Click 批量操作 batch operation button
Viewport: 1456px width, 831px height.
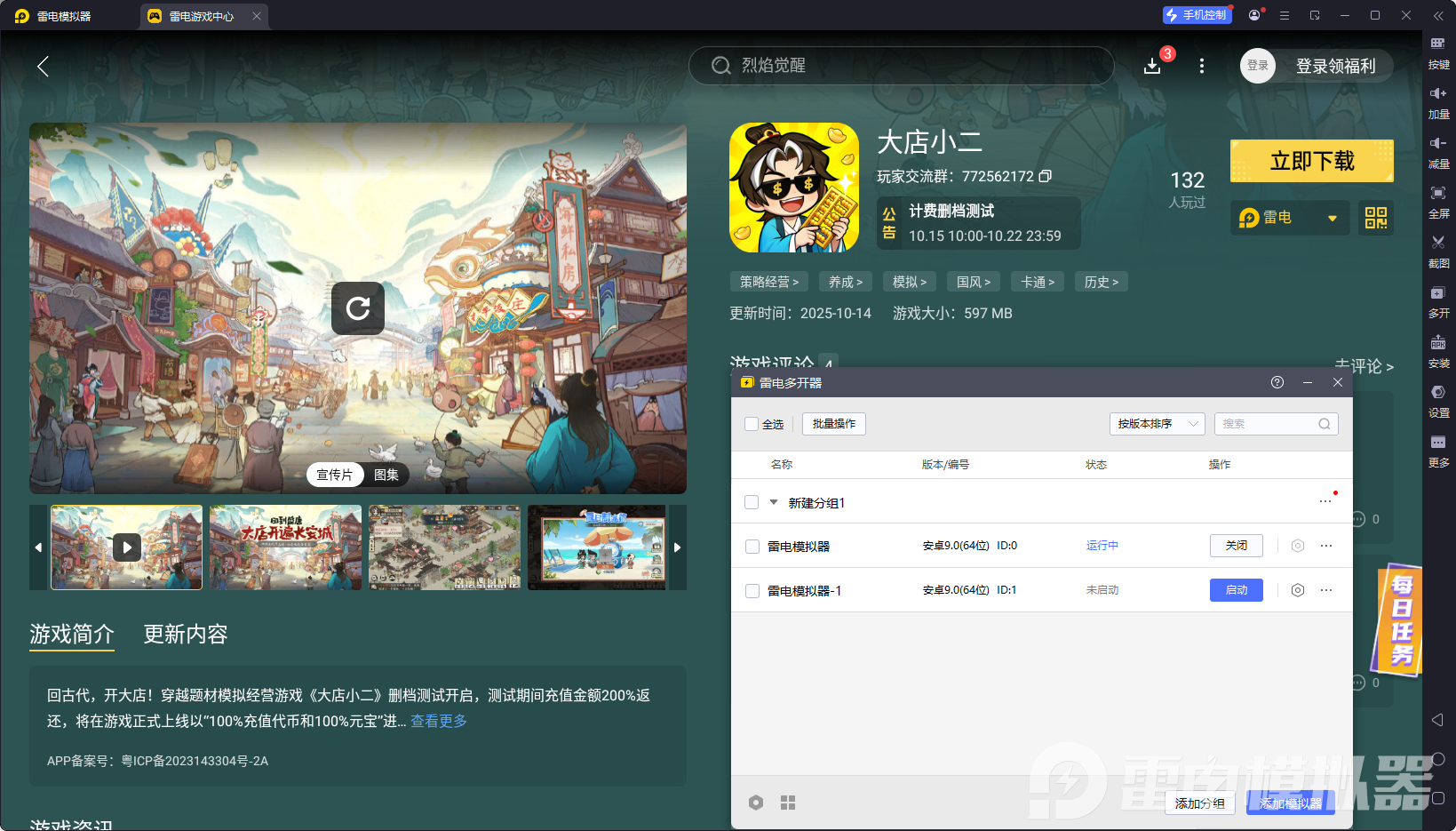click(834, 424)
